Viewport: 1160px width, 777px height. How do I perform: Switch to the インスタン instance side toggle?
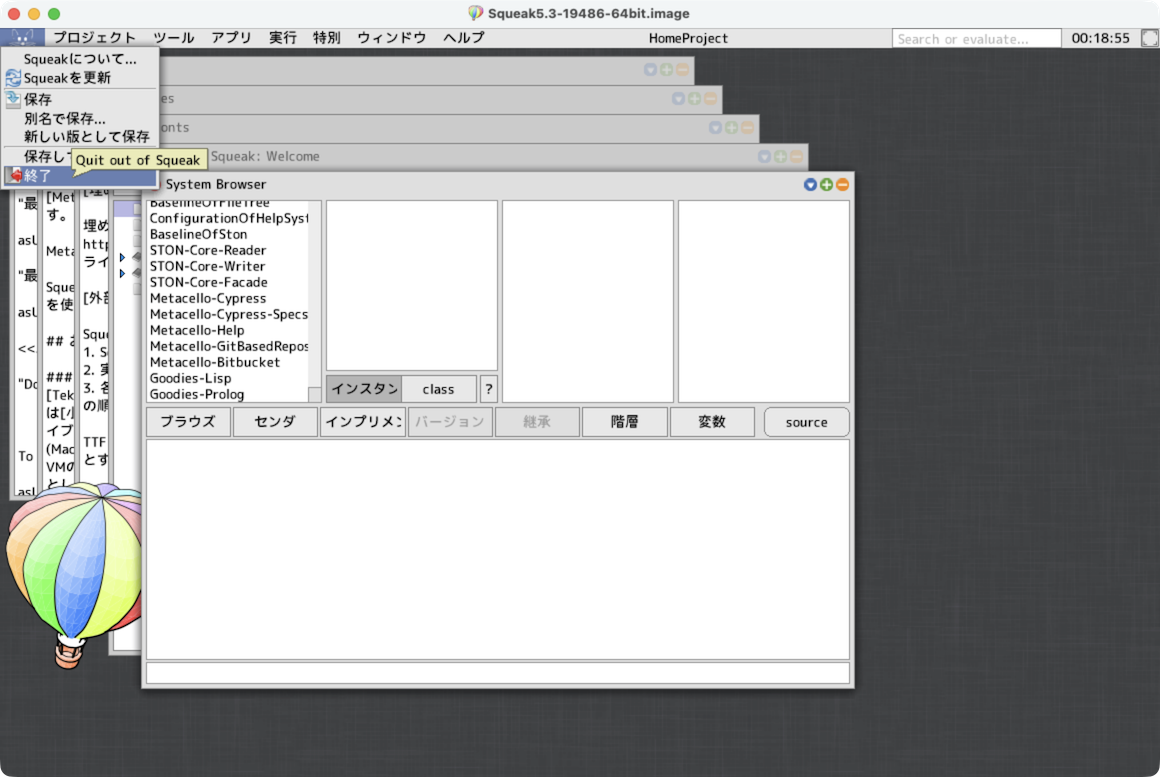[363, 389]
